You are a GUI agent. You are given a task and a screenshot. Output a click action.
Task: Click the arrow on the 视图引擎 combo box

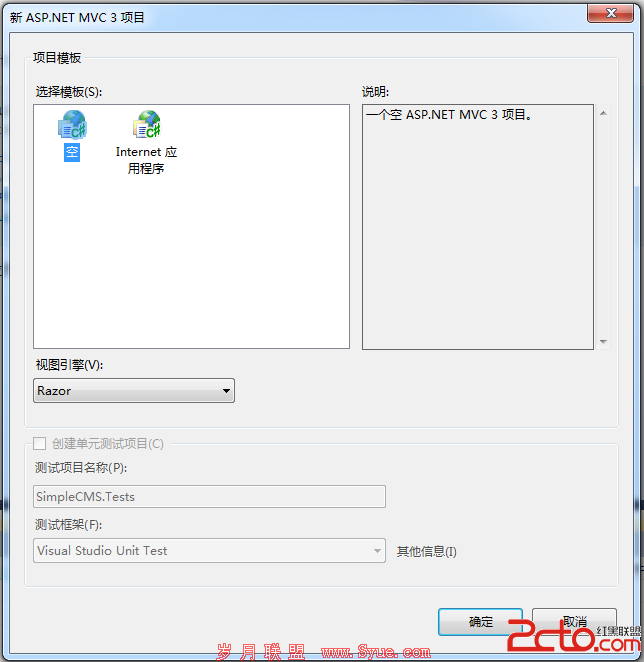226,391
